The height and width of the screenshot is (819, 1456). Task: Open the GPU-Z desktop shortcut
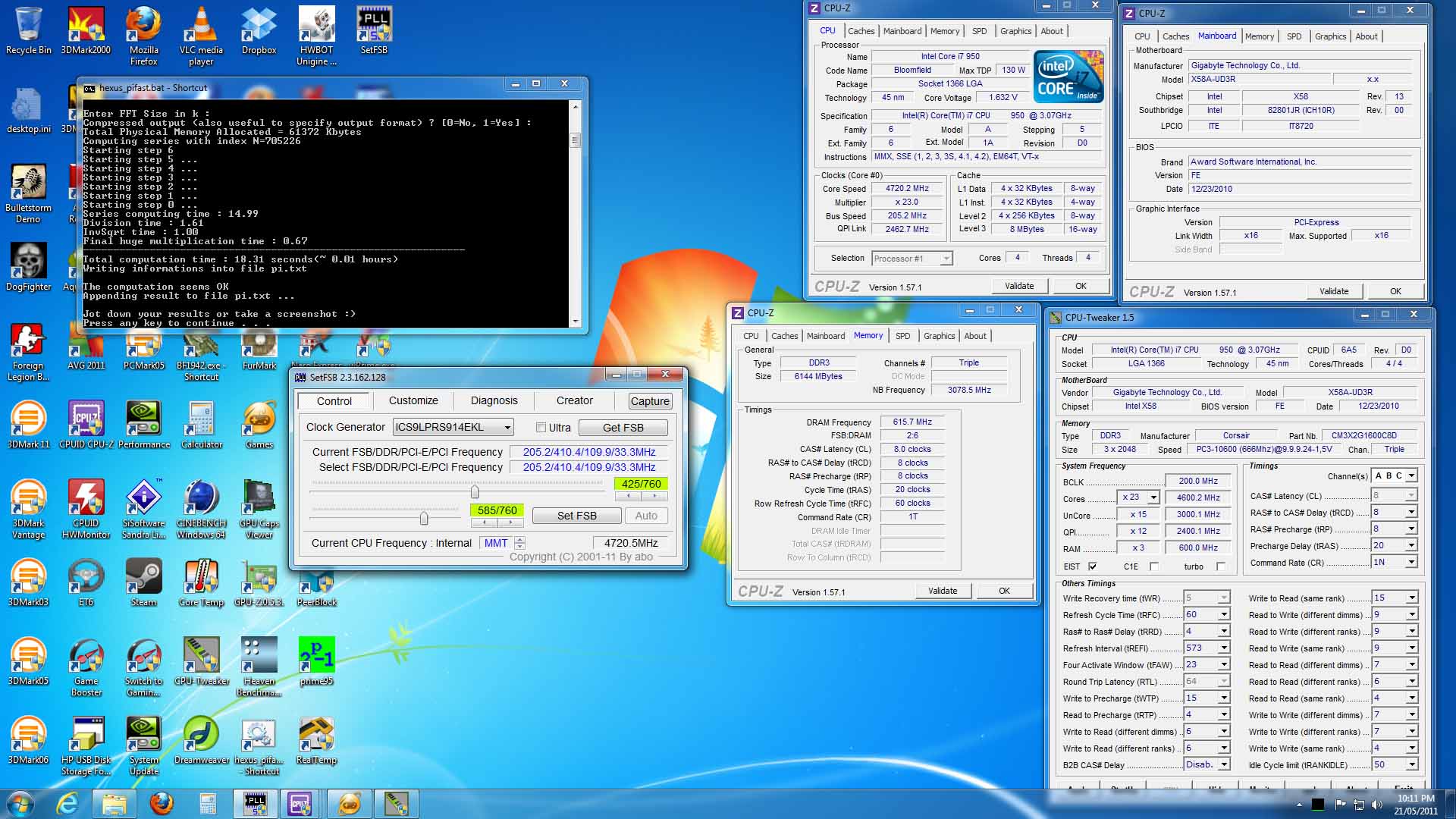tap(259, 582)
